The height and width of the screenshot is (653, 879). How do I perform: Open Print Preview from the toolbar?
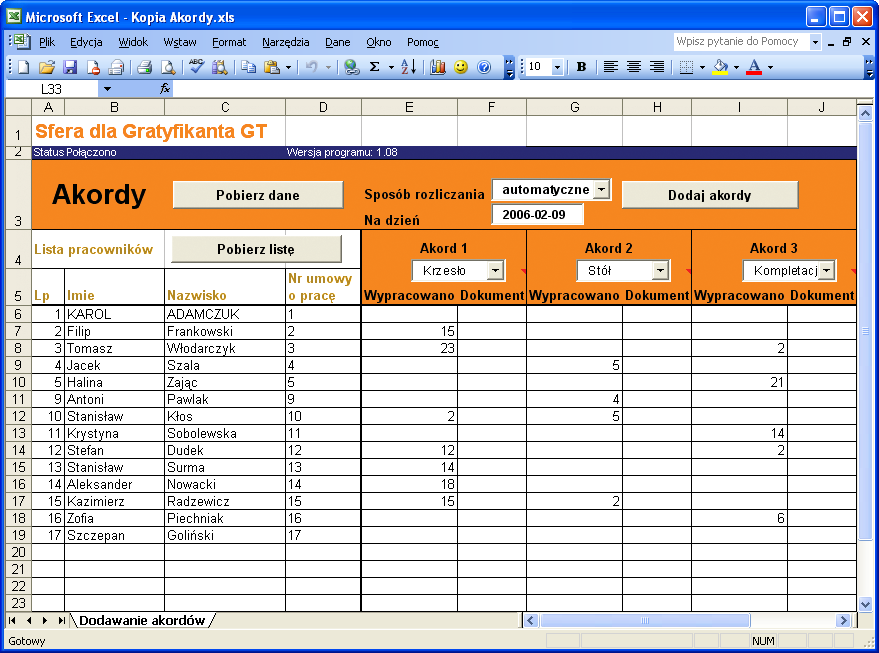[168, 67]
